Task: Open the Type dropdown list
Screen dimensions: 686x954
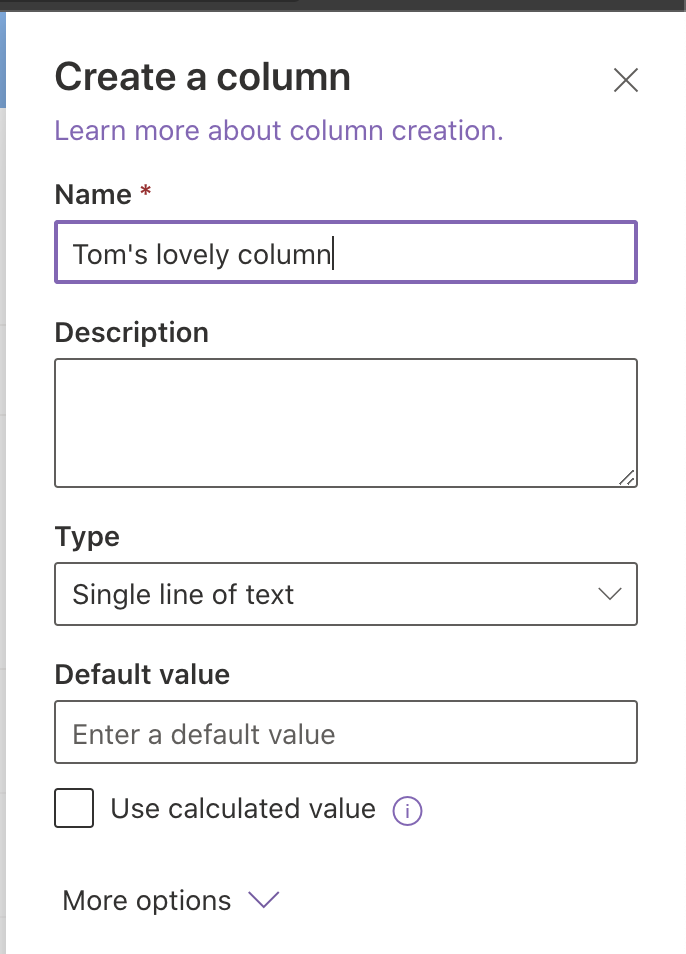Action: 346,594
